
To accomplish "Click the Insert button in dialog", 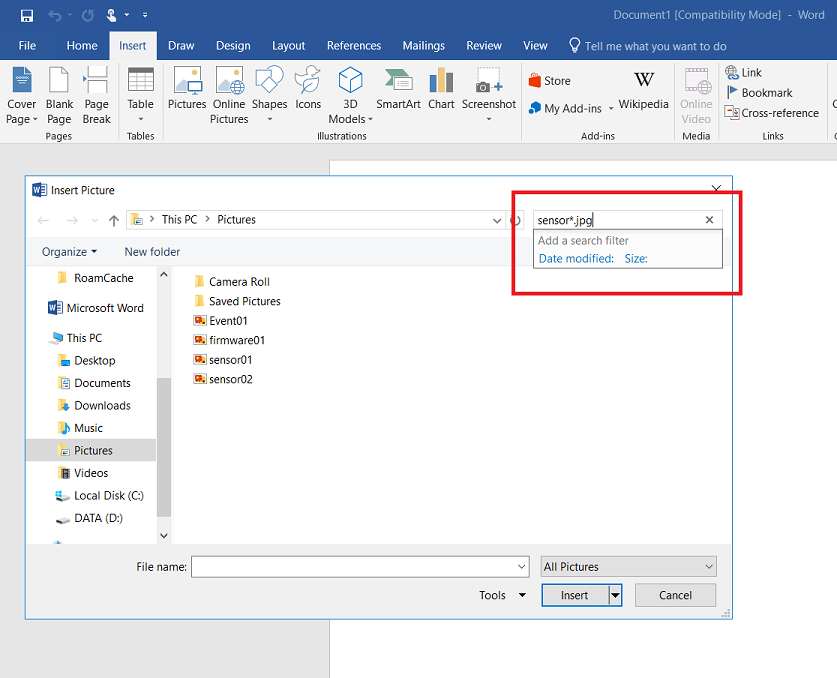I will click(x=575, y=595).
